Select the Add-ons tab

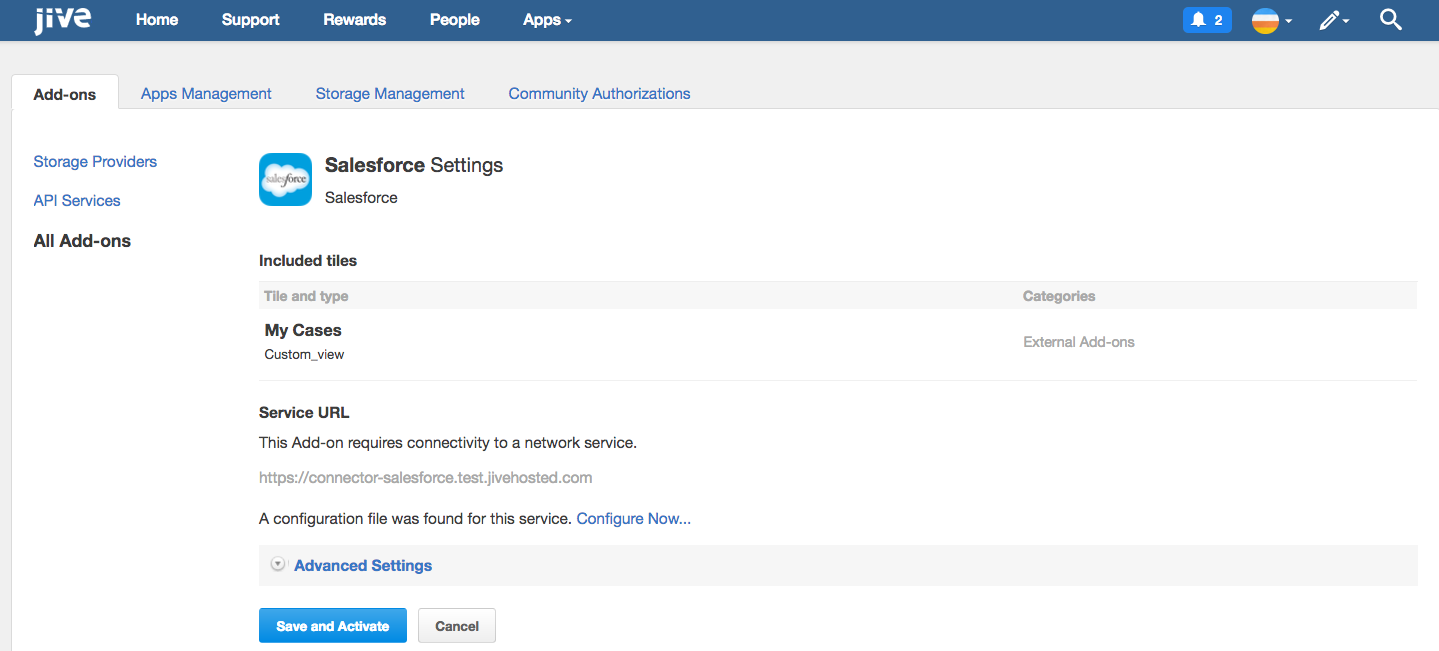click(65, 93)
